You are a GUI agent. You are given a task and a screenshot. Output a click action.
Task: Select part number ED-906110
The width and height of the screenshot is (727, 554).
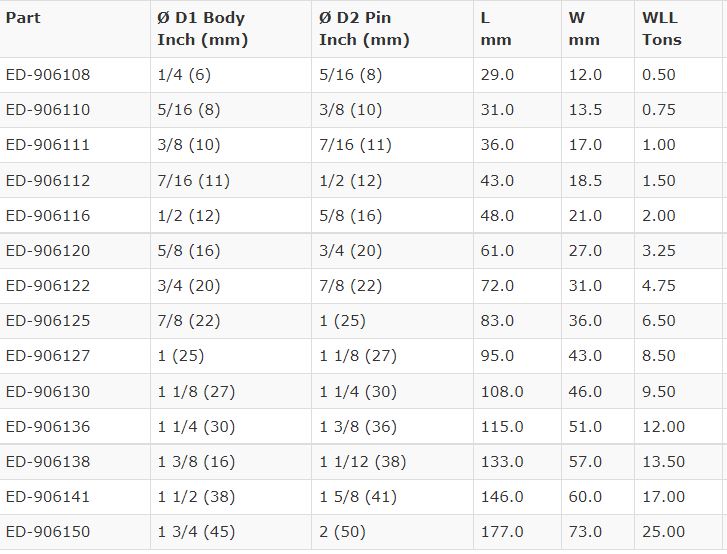pyautogui.click(x=48, y=110)
